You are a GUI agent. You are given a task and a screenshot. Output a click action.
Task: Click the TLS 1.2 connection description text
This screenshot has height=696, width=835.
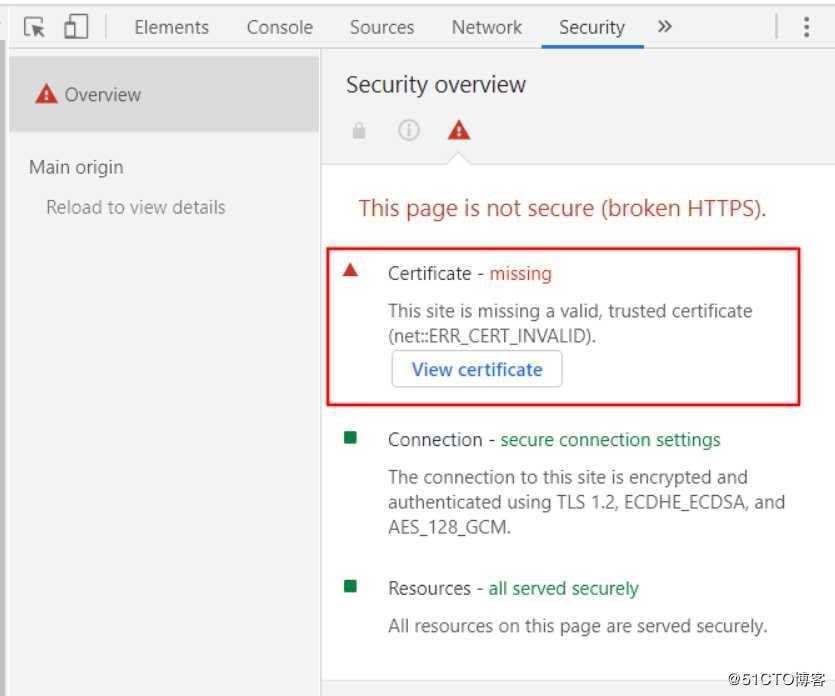586,502
